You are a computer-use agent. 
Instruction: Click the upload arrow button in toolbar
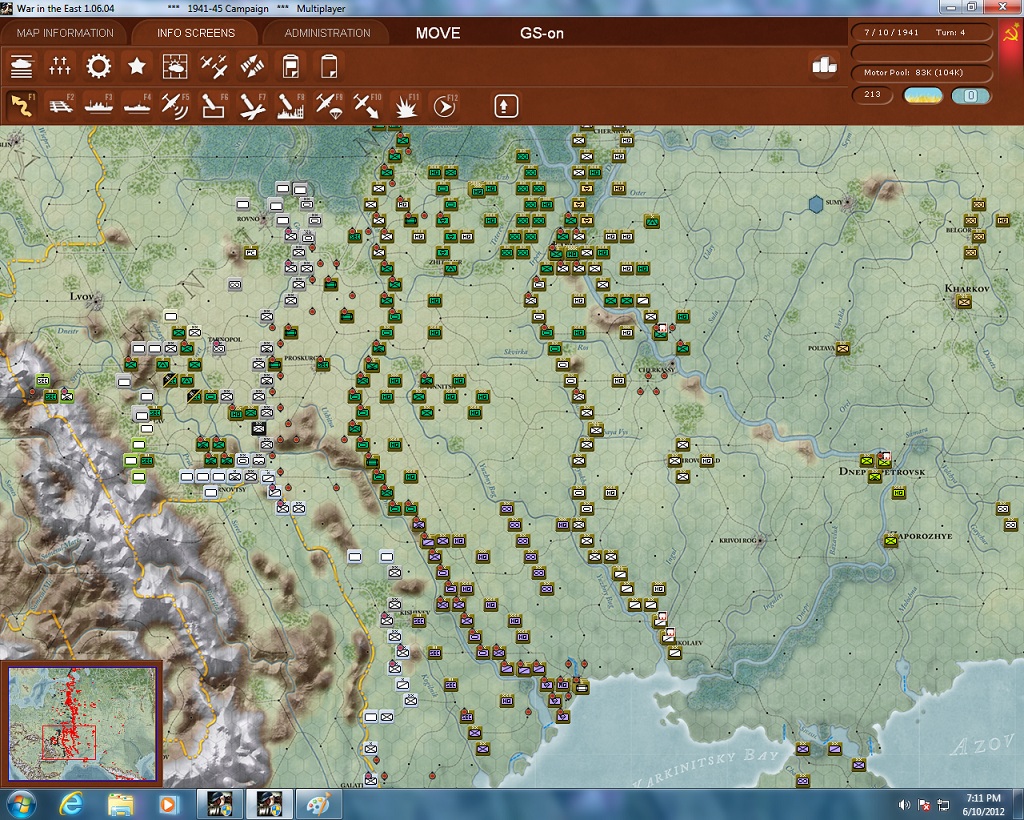click(x=506, y=106)
